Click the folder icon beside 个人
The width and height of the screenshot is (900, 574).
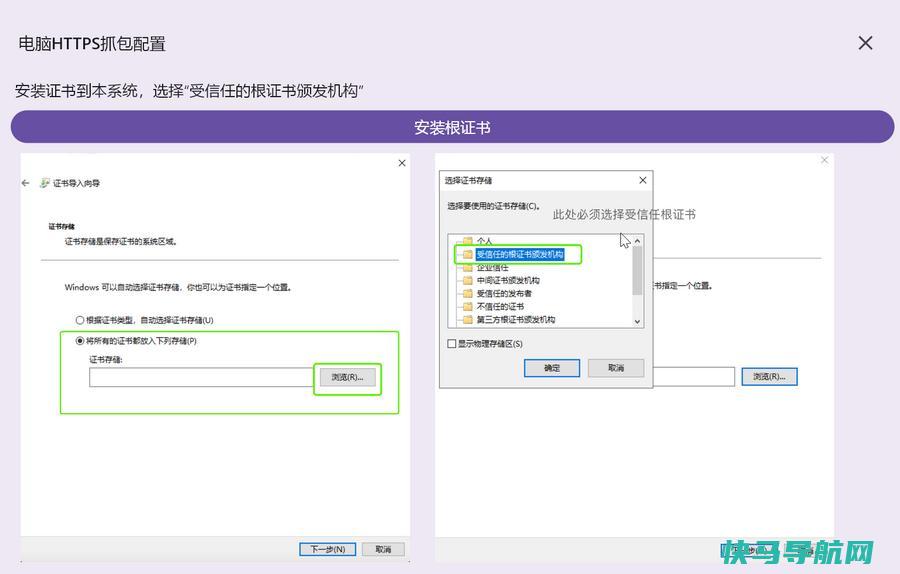tap(468, 241)
